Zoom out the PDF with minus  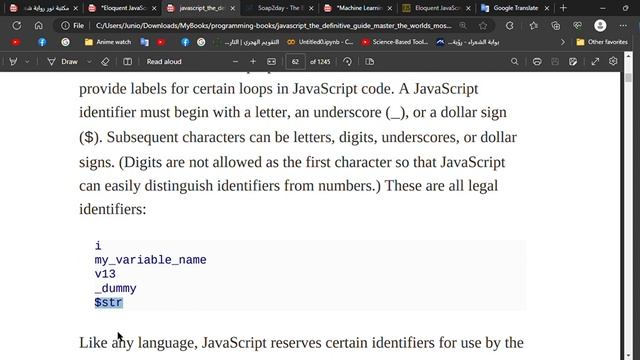coord(235,62)
